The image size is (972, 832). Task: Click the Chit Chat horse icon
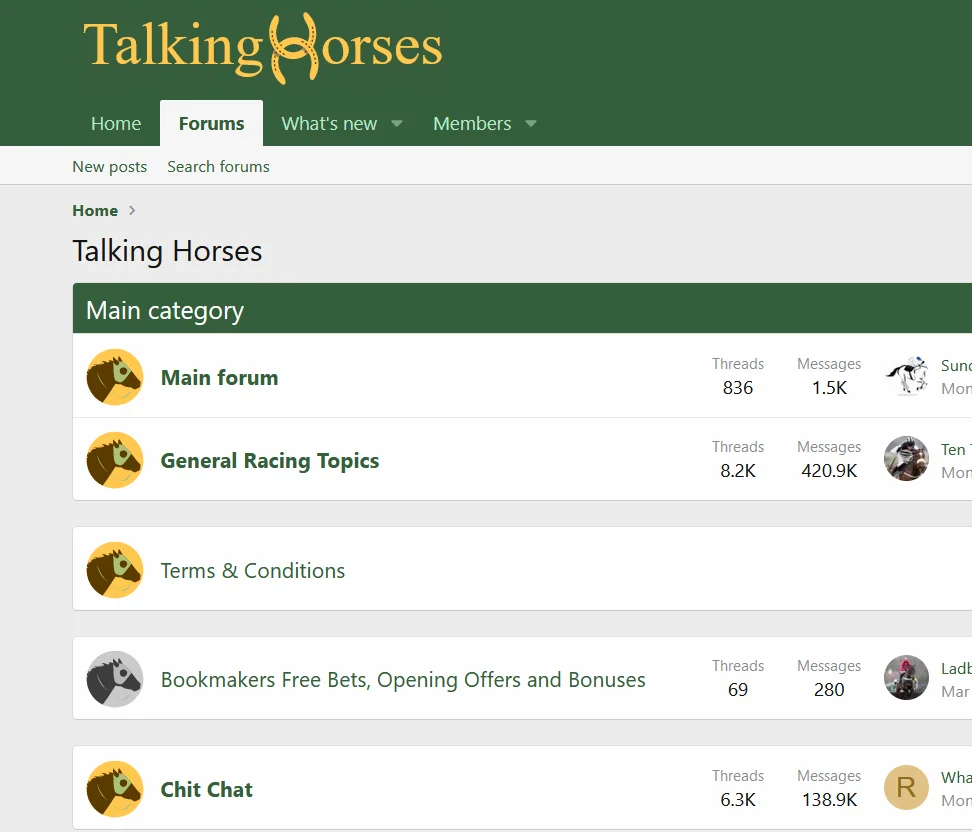click(115, 789)
